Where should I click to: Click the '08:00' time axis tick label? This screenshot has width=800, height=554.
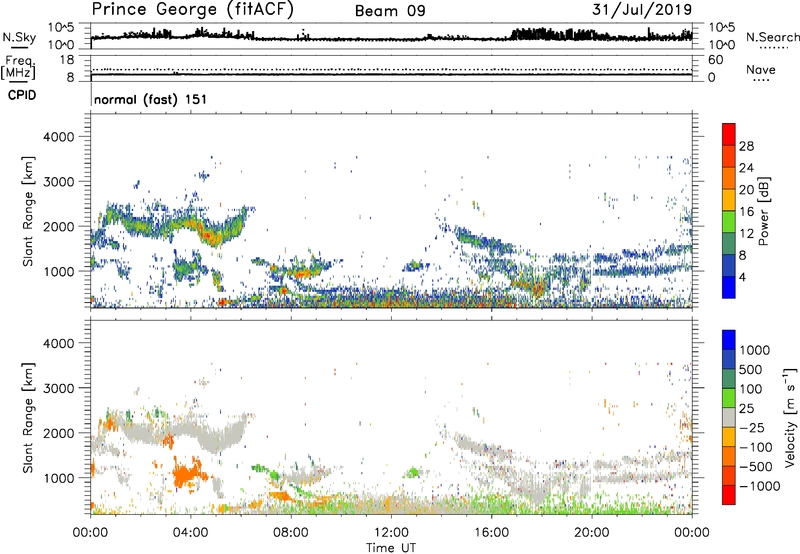[x=291, y=533]
